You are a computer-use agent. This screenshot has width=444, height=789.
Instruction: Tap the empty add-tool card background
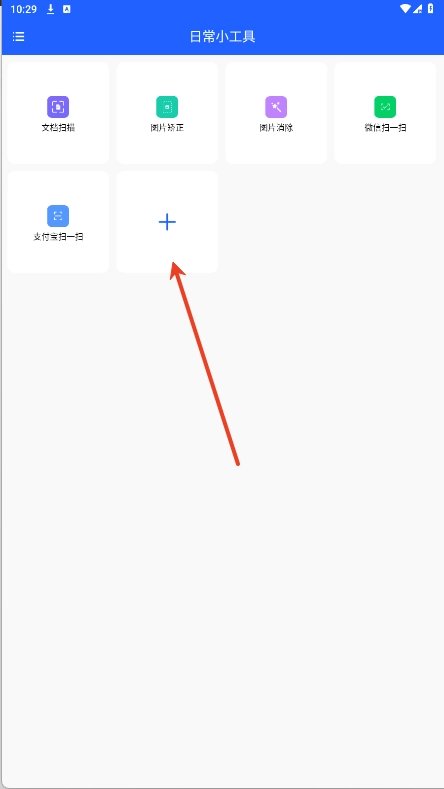(x=167, y=252)
